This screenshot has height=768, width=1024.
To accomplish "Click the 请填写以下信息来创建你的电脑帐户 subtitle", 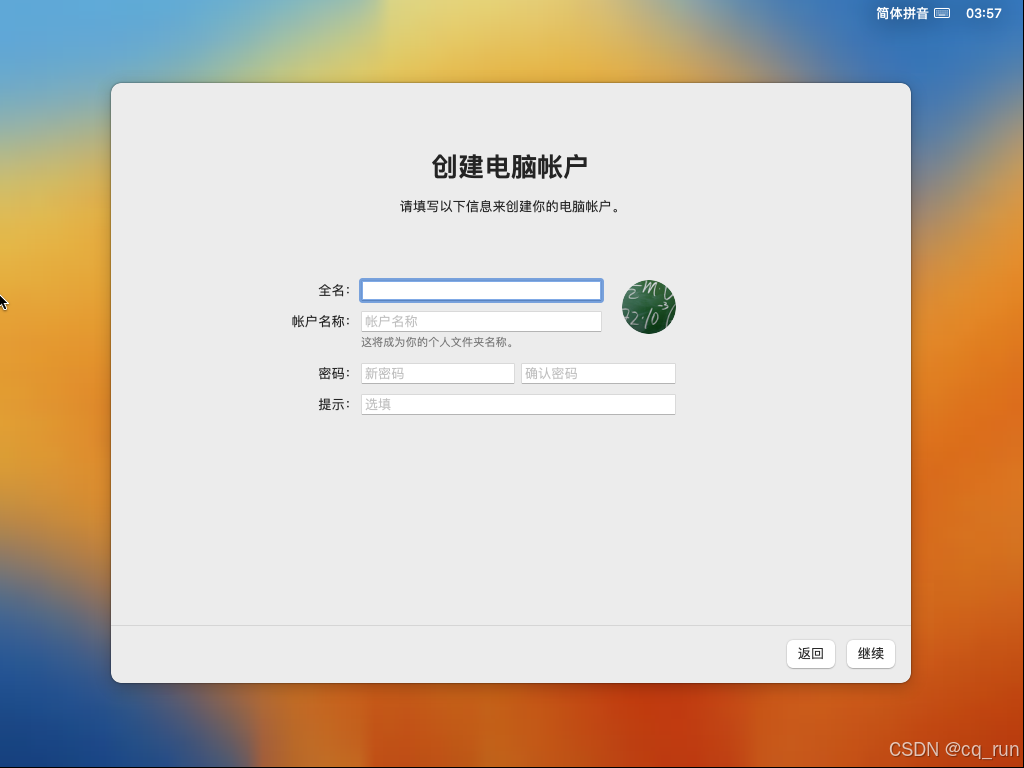I will point(510,206).
